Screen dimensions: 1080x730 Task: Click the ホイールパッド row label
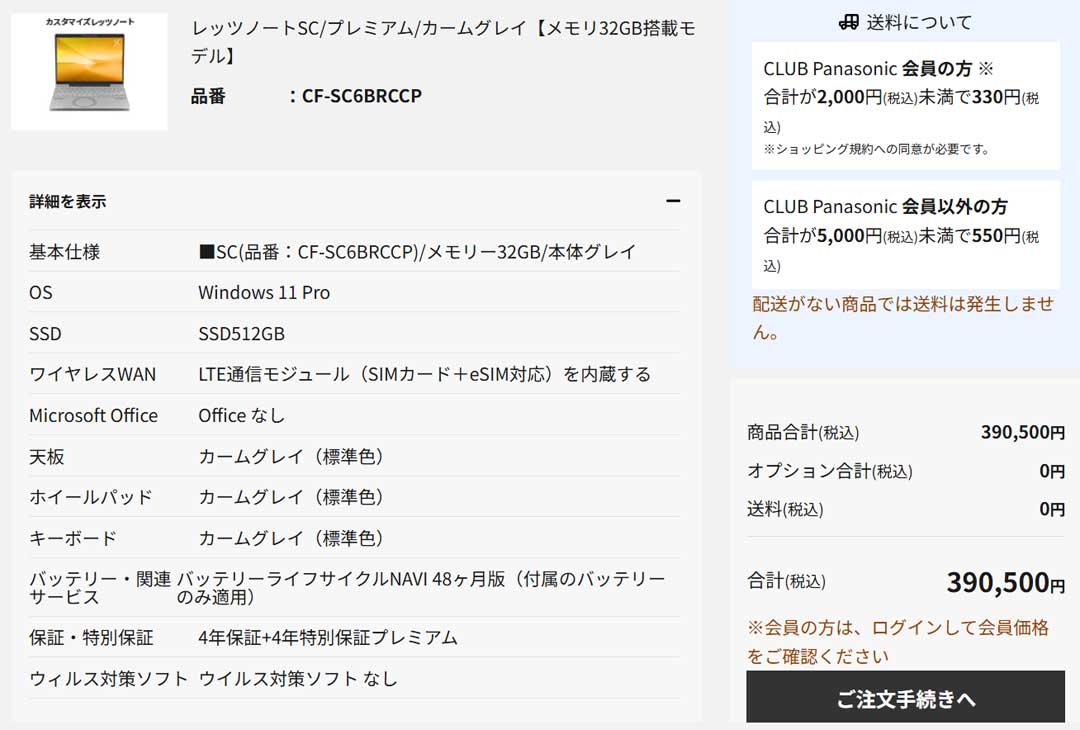coord(90,497)
